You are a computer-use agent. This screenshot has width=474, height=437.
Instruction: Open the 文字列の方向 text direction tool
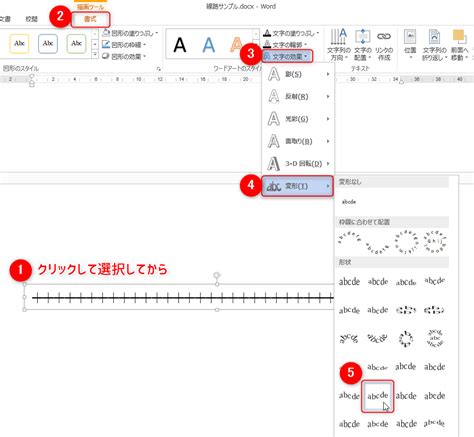click(x=338, y=45)
